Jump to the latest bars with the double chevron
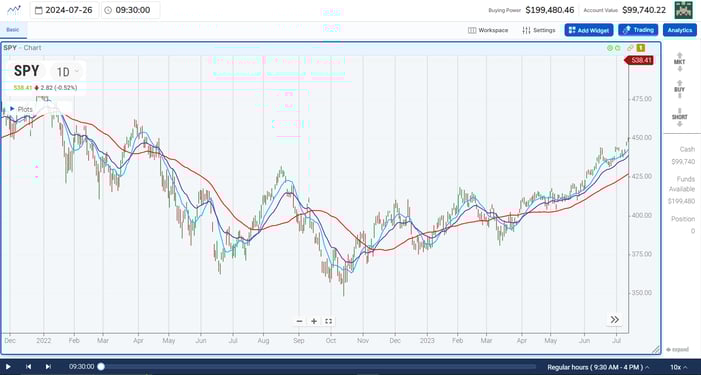701x375 pixels. [x=615, y=319]
